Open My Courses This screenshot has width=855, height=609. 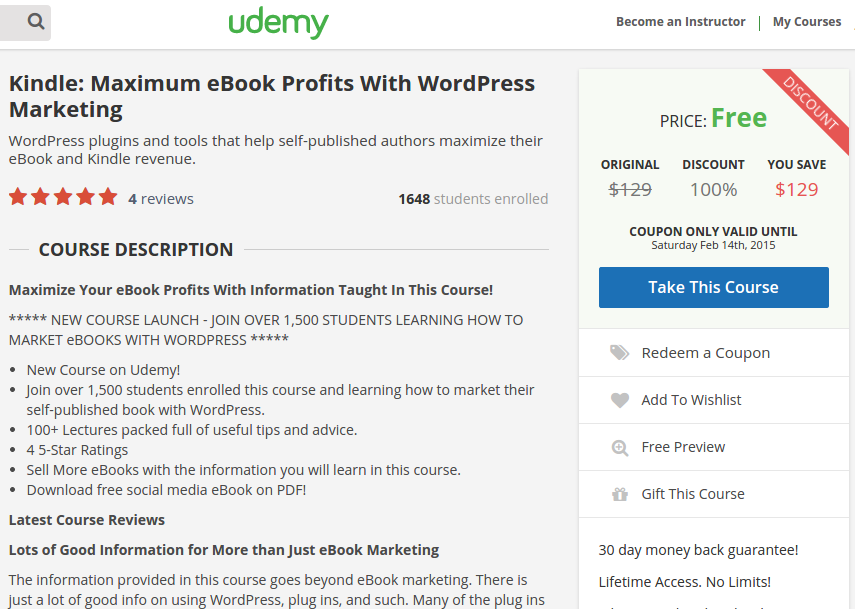coord(806,21)
